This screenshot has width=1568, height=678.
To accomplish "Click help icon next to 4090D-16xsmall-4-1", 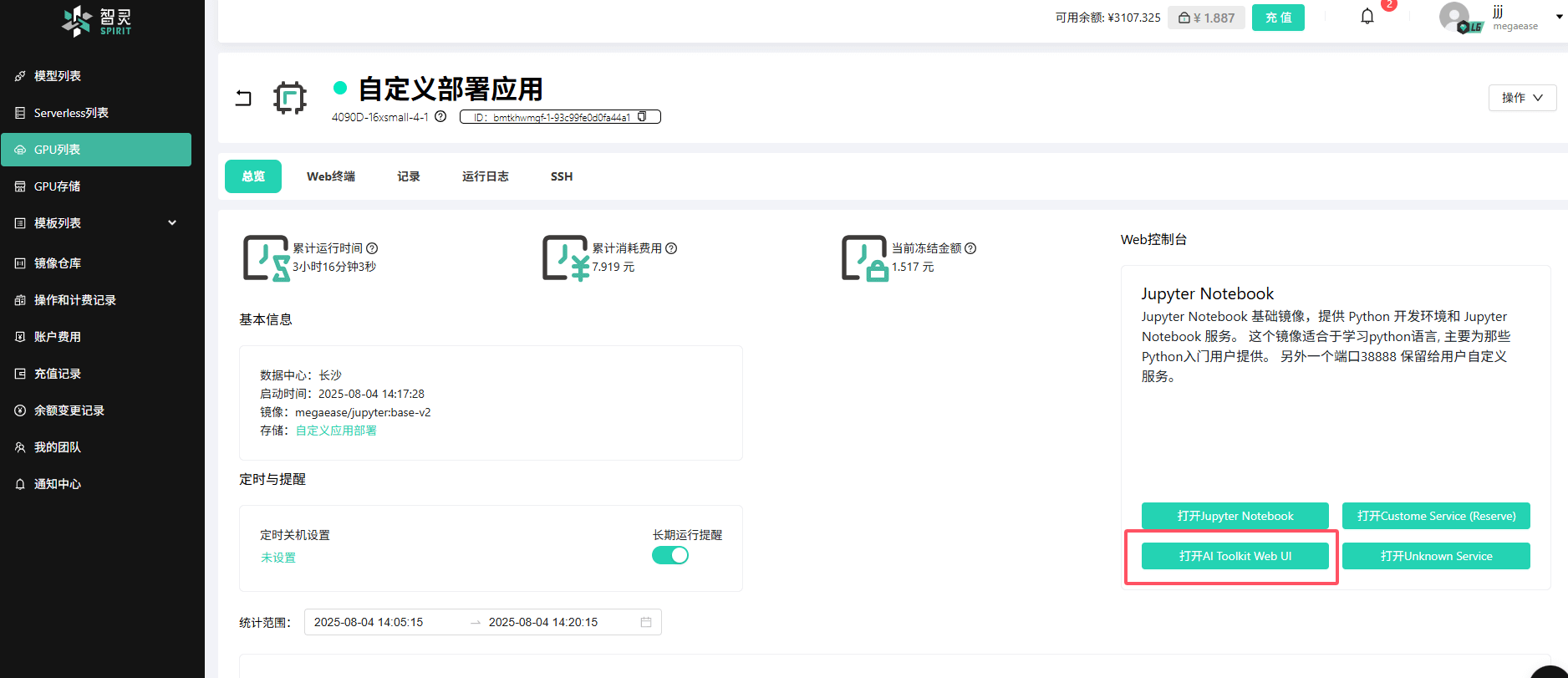I will [x=440, y=117].
